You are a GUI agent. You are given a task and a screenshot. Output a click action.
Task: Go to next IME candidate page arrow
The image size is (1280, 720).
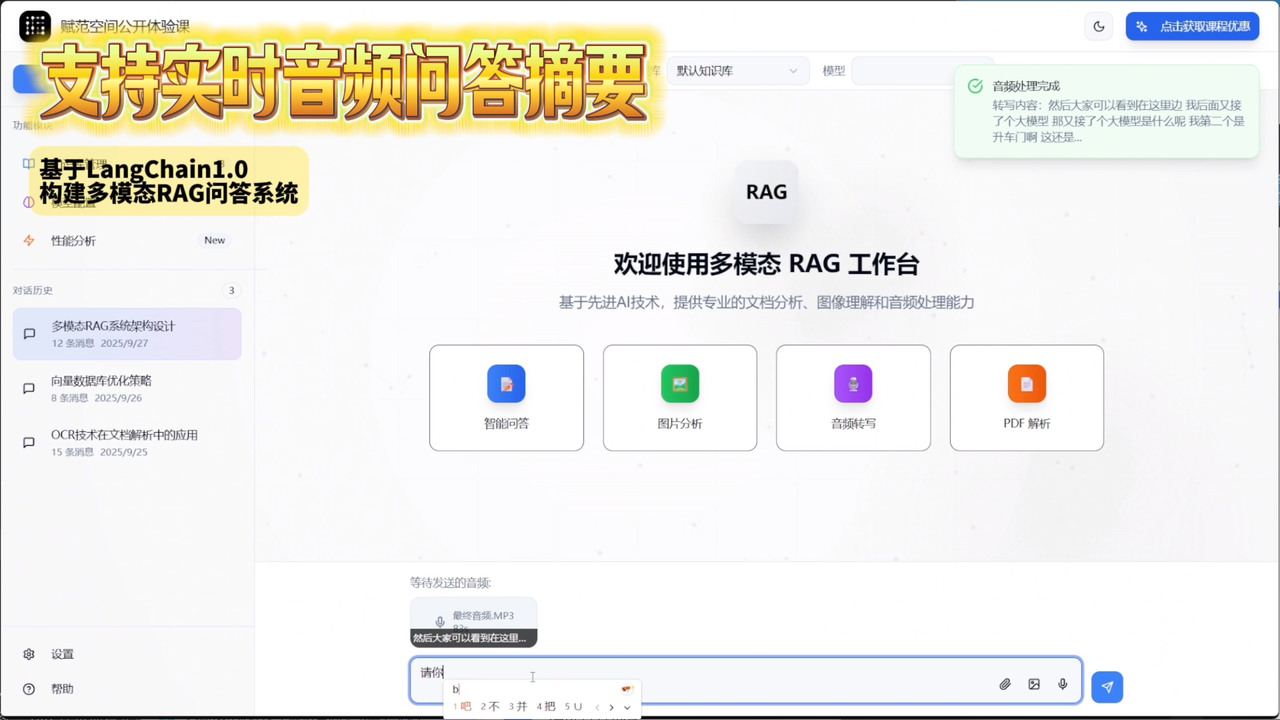coord(612,707)
